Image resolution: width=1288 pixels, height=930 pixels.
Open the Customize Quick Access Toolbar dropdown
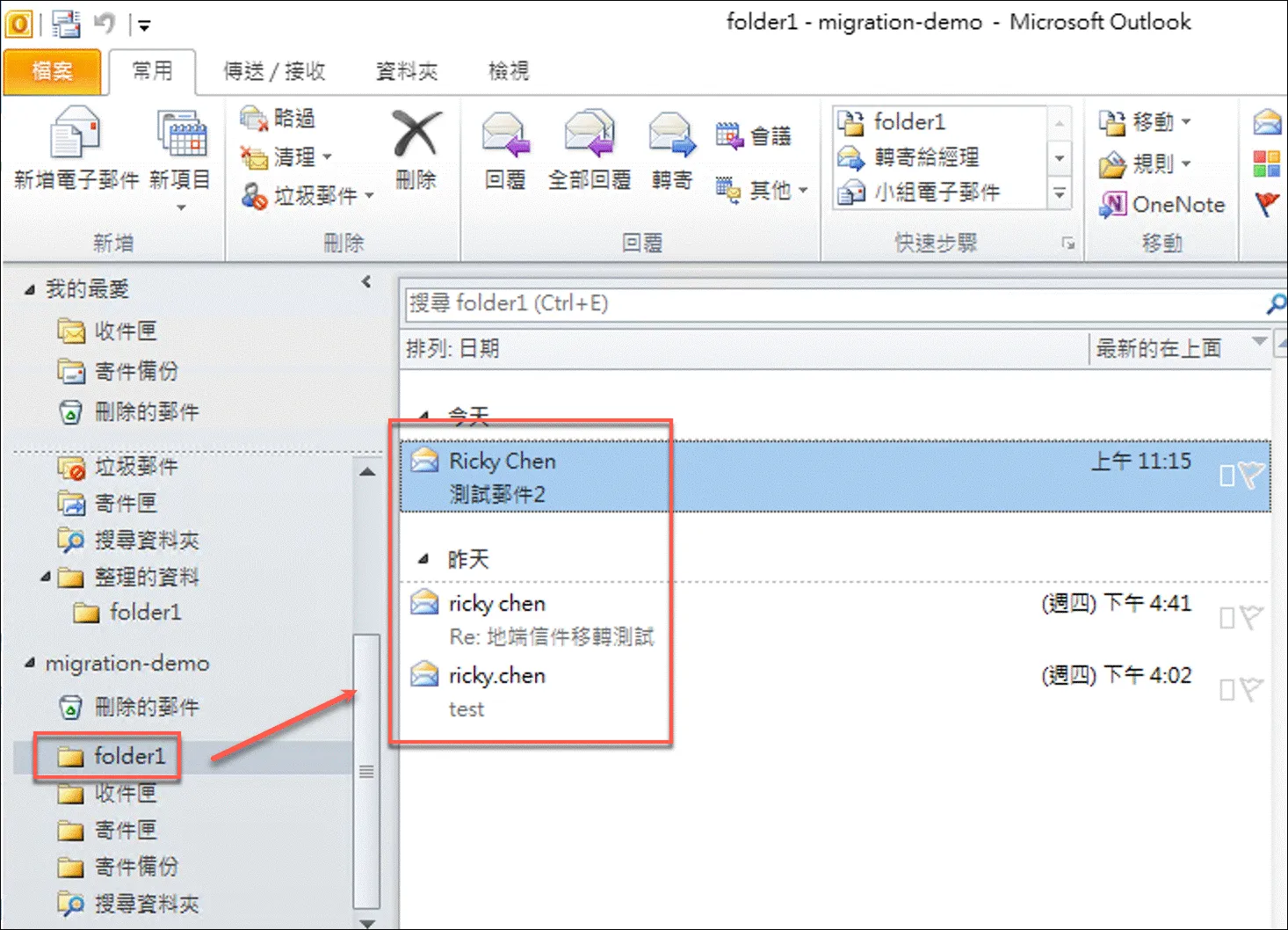pyautogui.click(x=144, y=26)
